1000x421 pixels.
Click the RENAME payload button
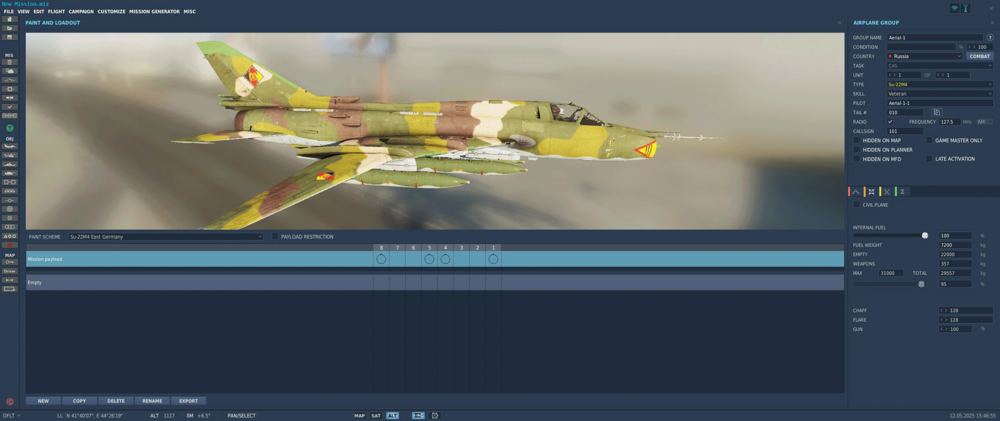click(x=152, y=401)
